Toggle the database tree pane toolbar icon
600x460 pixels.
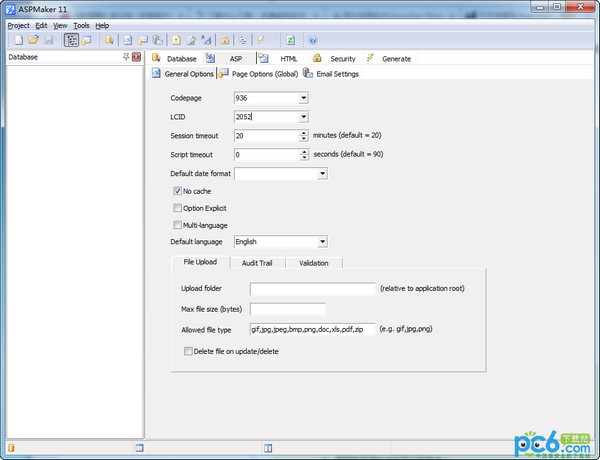point(71,40)
